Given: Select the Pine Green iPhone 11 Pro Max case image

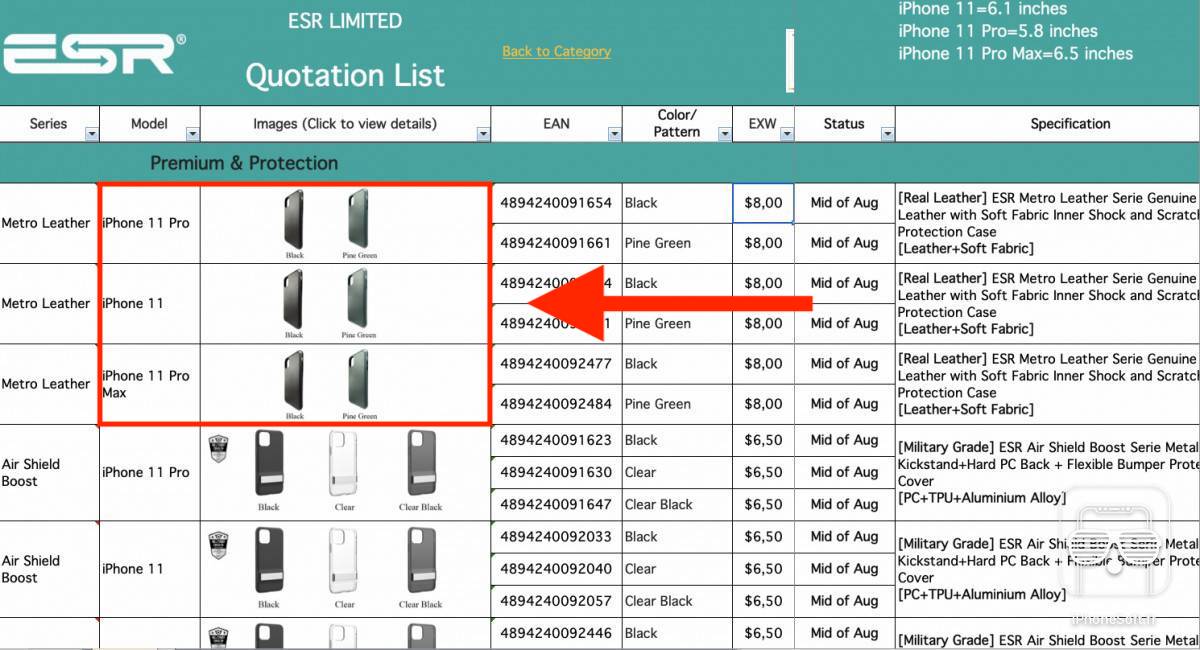Looking at the screenshot, I should (x=359, y=380).
